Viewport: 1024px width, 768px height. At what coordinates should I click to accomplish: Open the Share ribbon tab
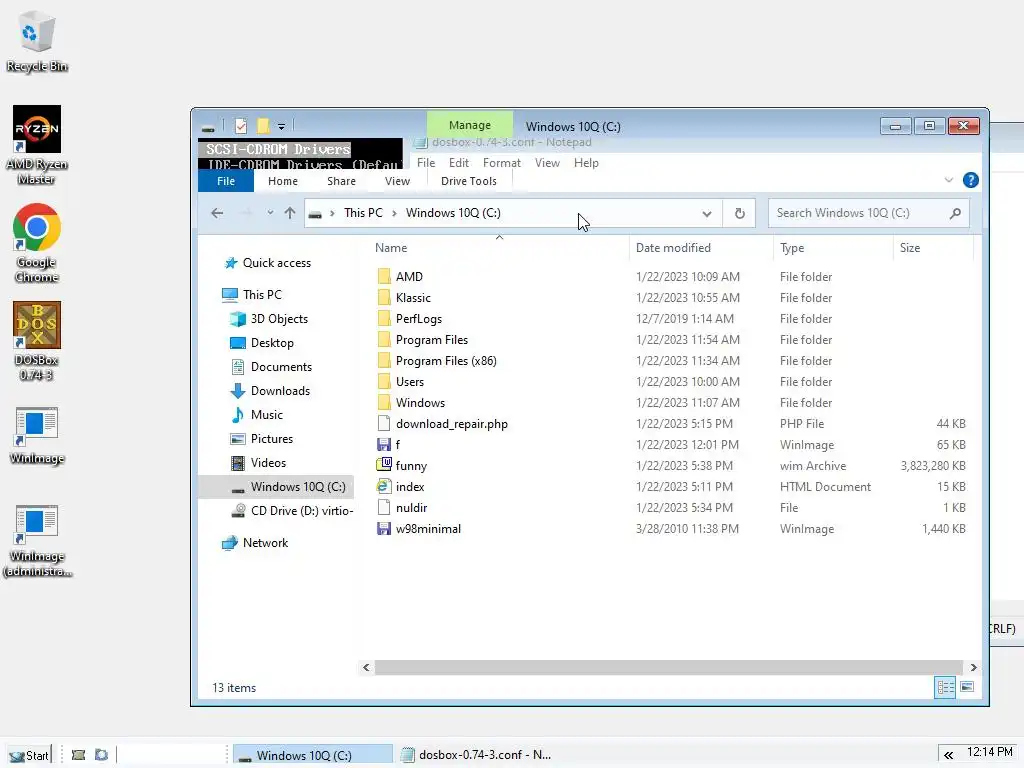click(342, 181)
